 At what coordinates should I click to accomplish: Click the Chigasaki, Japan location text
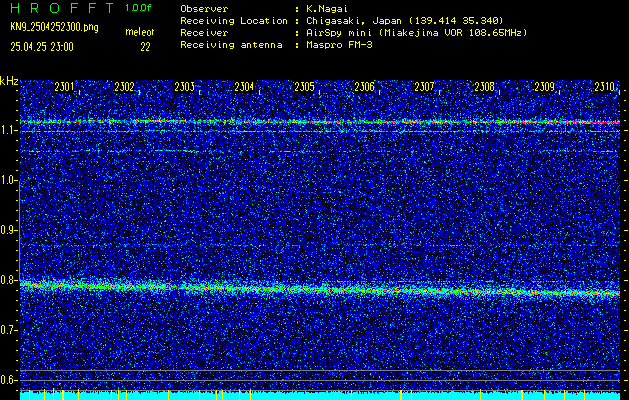(404, 21)
